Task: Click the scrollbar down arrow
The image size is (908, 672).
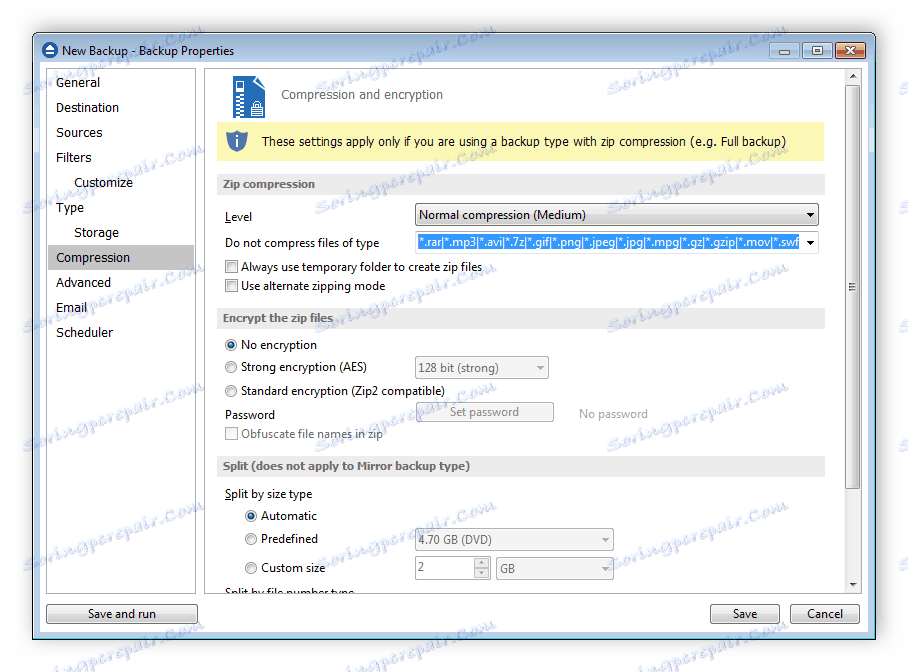Action: (852, 585)
